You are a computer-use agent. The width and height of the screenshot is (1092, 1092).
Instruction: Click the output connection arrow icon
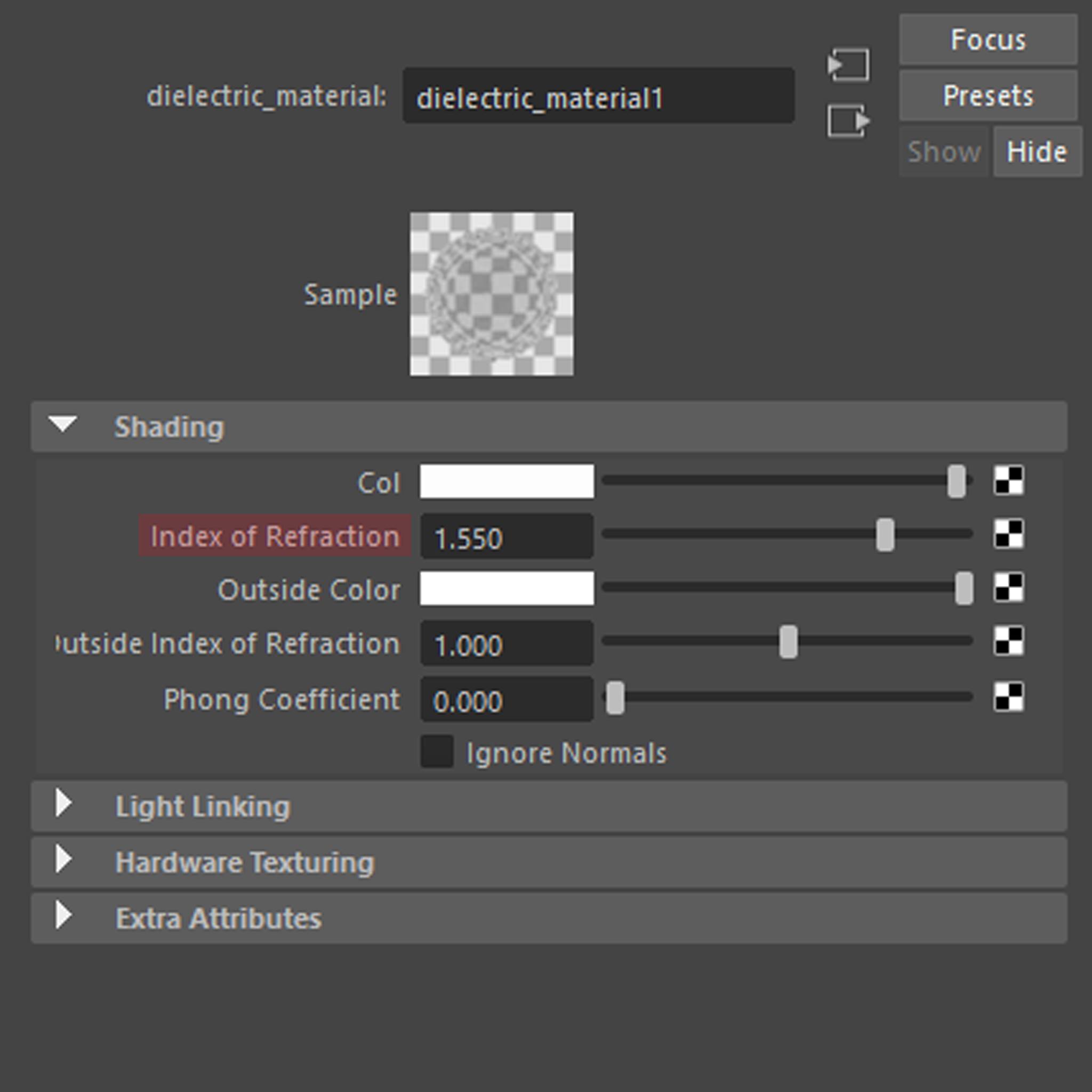848,121
